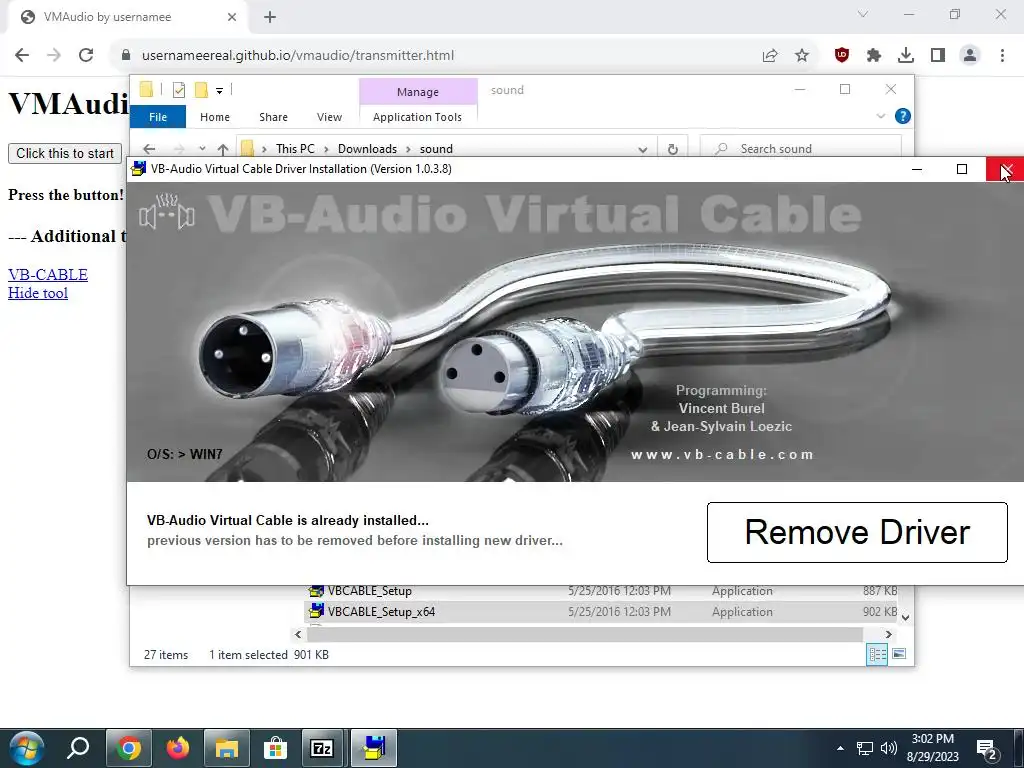The height and width of the screenshot is (768, 1024).
Task: Select Downloads in the breadcrumb path
Action: [367, 149]
